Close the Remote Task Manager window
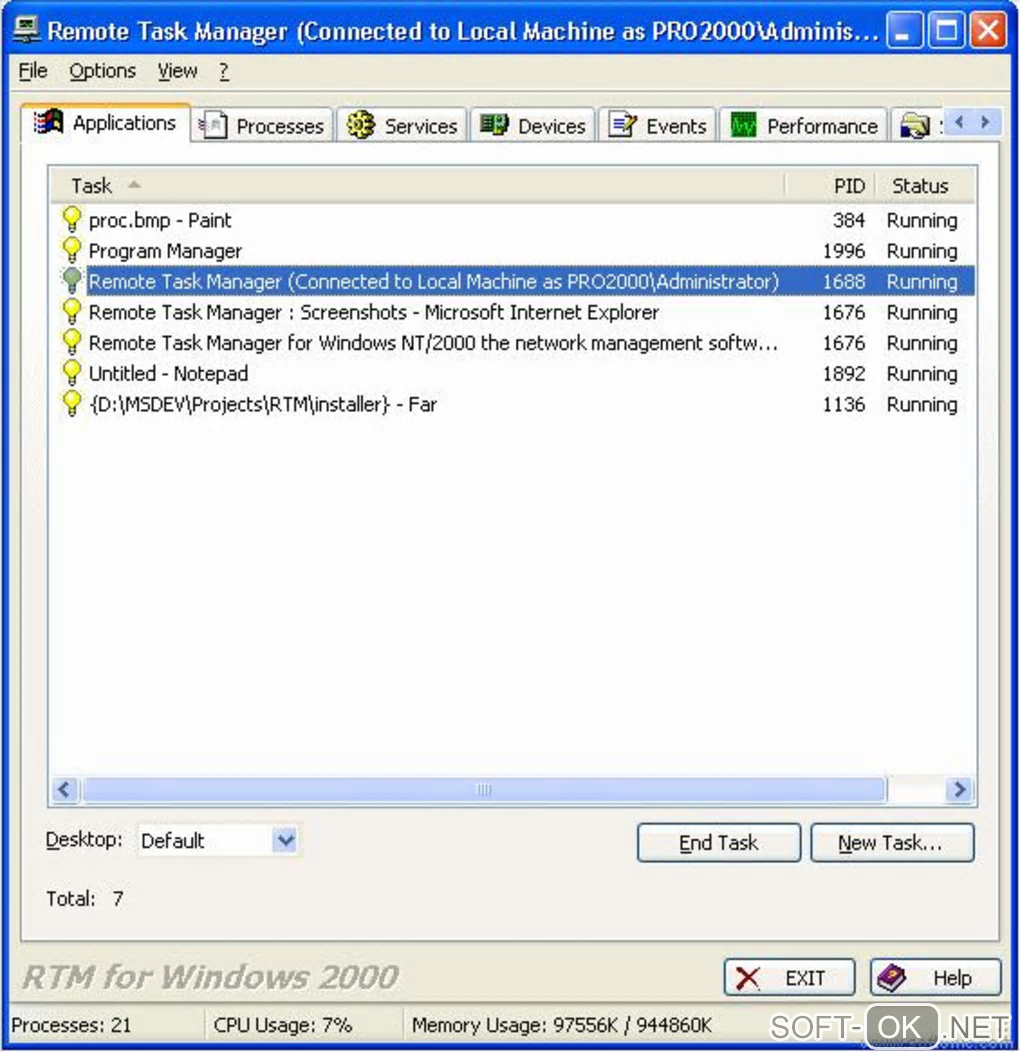The height and width of the screenshot is (1052, 1020). tap(988, 30)
